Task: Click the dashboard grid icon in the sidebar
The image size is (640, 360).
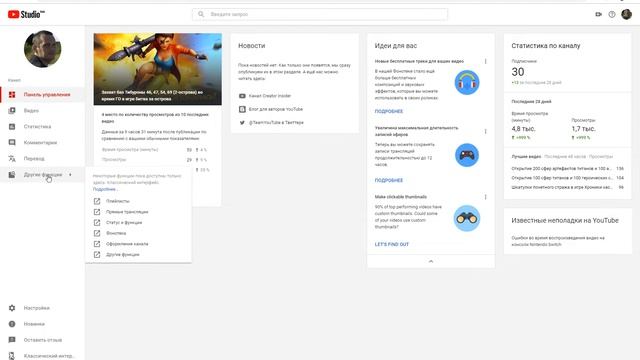Action: click(x=12, y=95)
